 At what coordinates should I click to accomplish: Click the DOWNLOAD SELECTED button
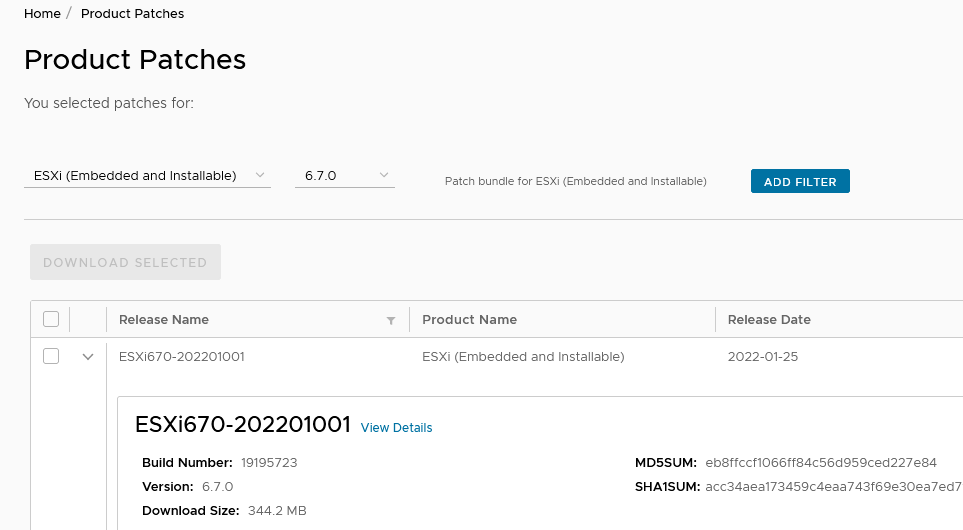(x=125, y=262)
